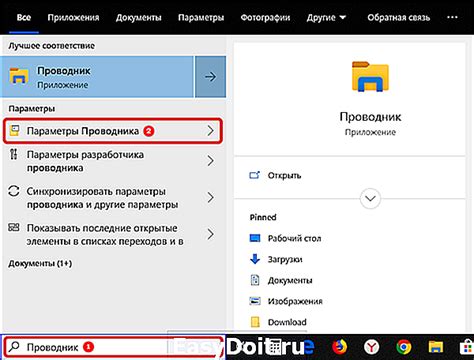Open Calculator from the taskbar
Image resolution: width=474 pixels, height=360 pixels.
point(275,347)
